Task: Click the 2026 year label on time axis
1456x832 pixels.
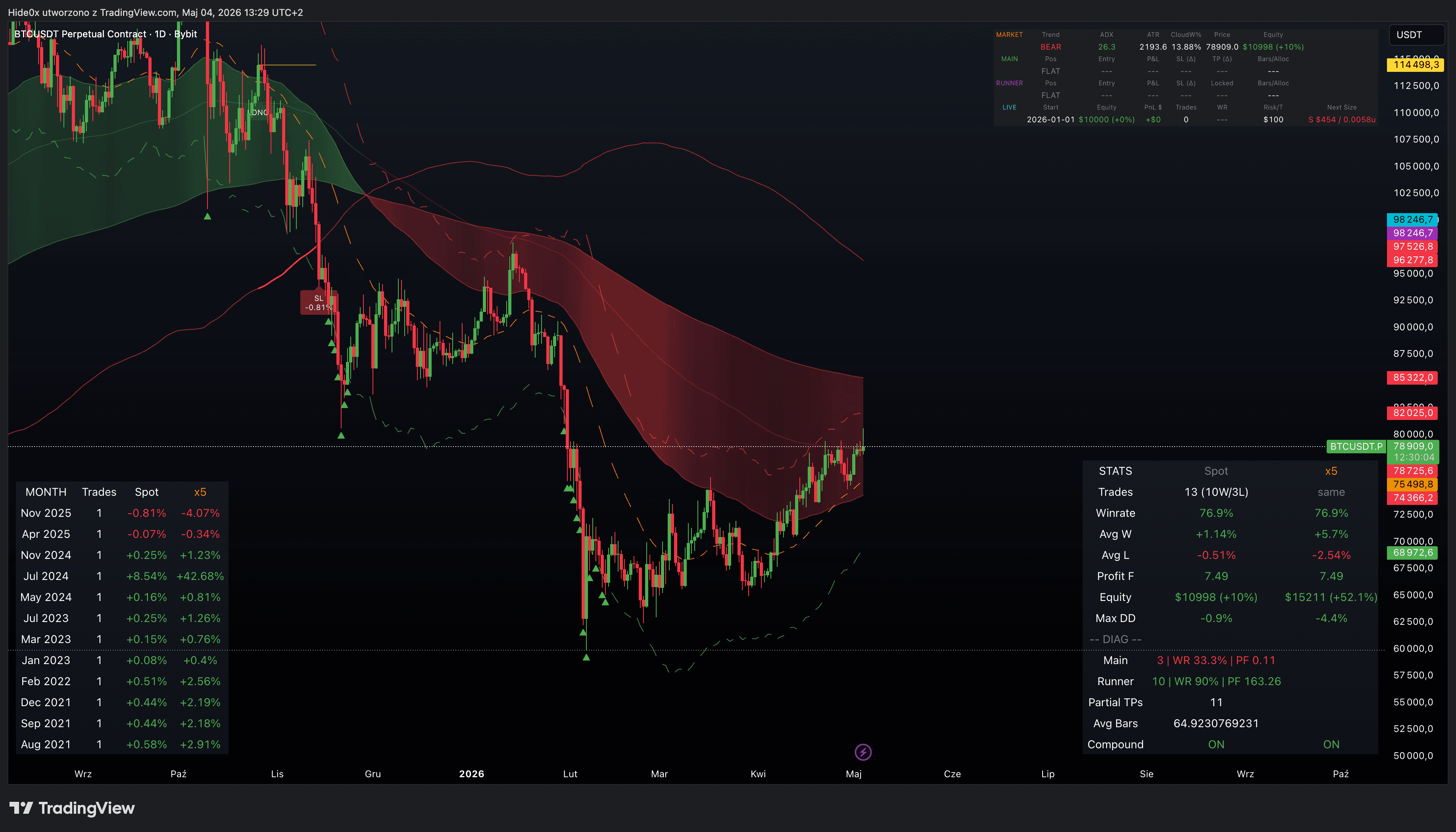Action: tap(472, 774)
